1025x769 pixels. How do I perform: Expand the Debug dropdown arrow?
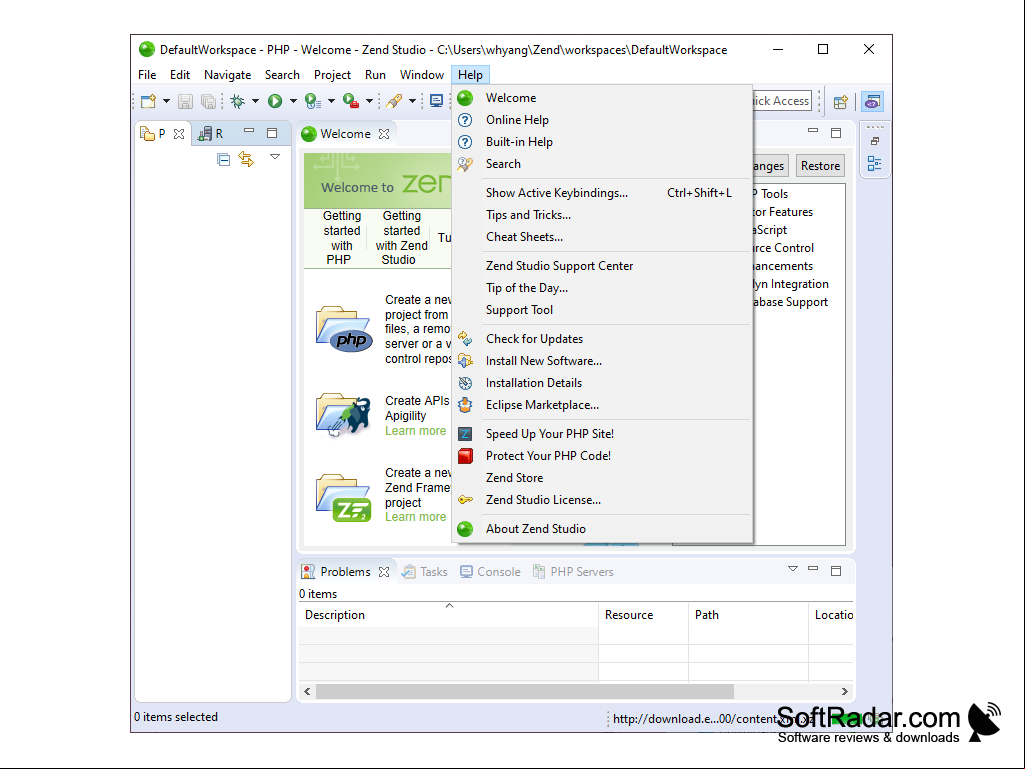(x=255, y=101)
